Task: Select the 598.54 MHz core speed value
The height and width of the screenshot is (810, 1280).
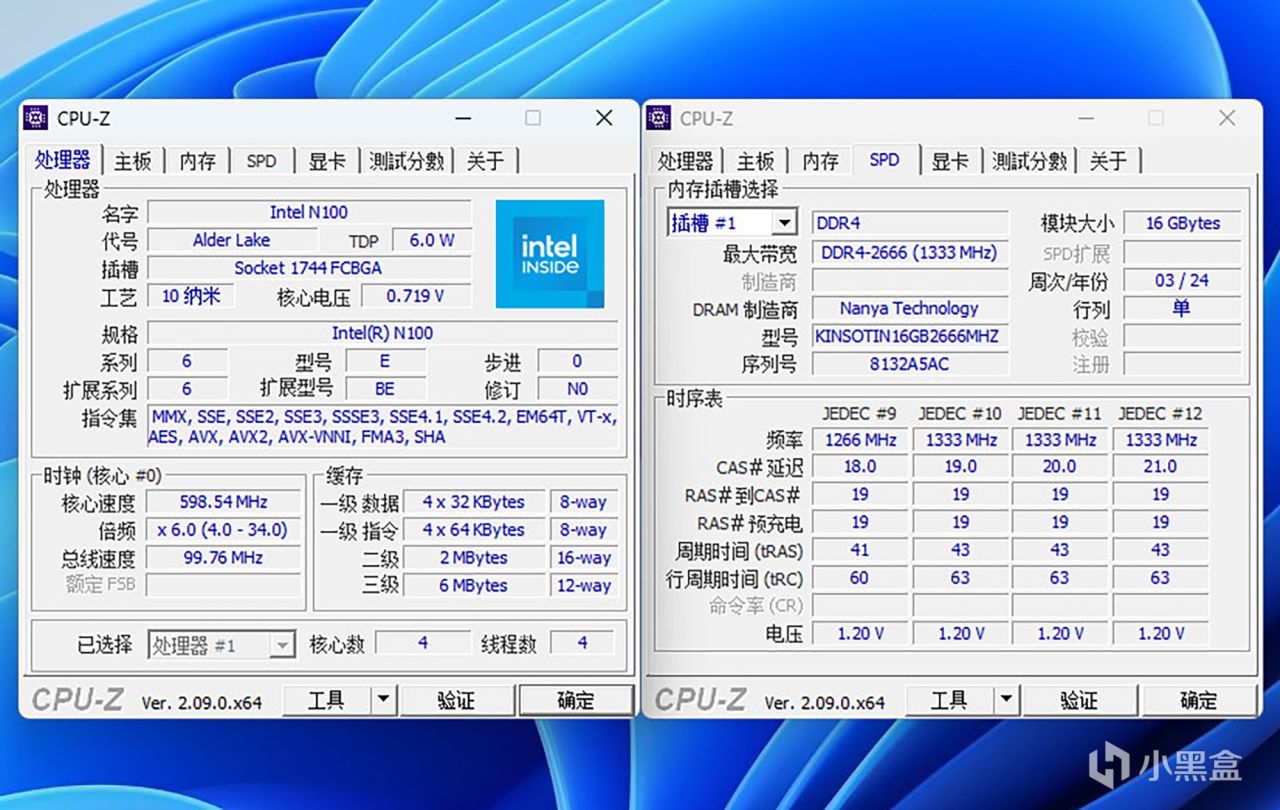Action: 224,502
